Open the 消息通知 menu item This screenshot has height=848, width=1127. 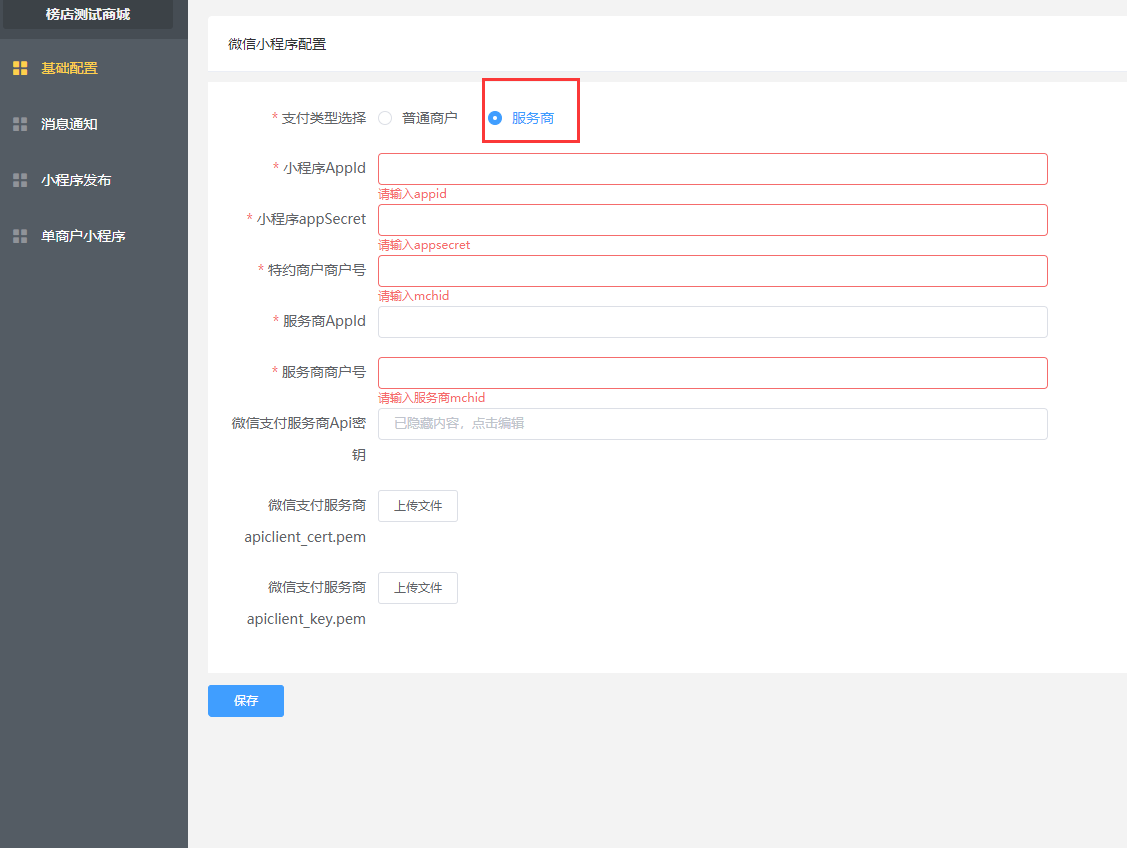[69, 124]
